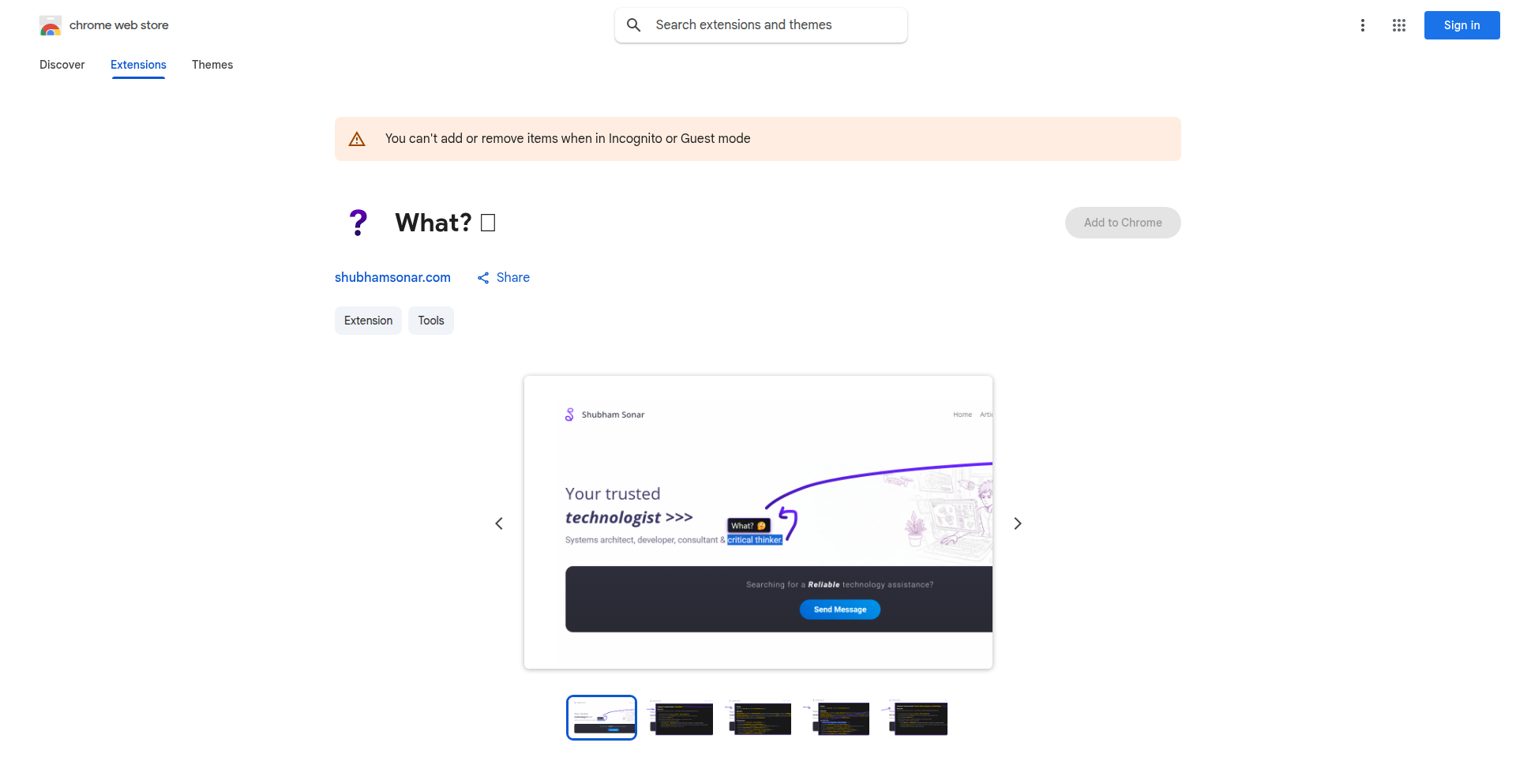This screenshot has width=1516, height=784.
Task: Click the share icon beside Share
Action: coord(483,278)
